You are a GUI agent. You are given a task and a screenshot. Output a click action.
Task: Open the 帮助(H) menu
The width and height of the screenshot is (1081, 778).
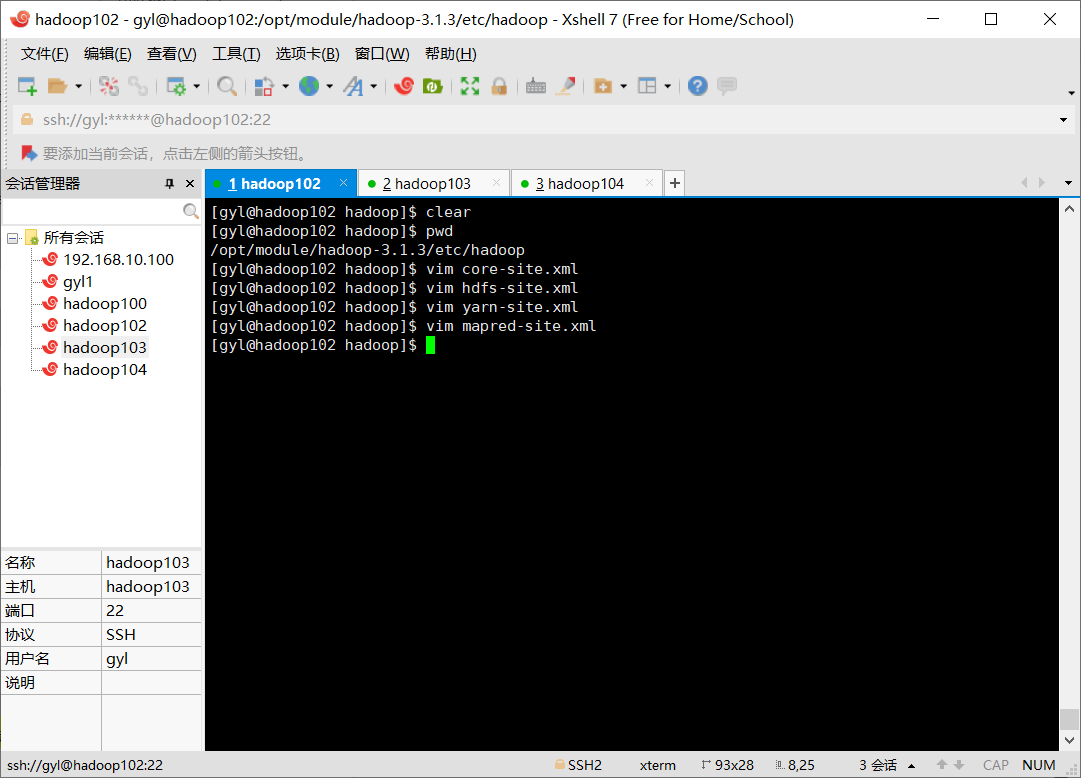point(450,54)
